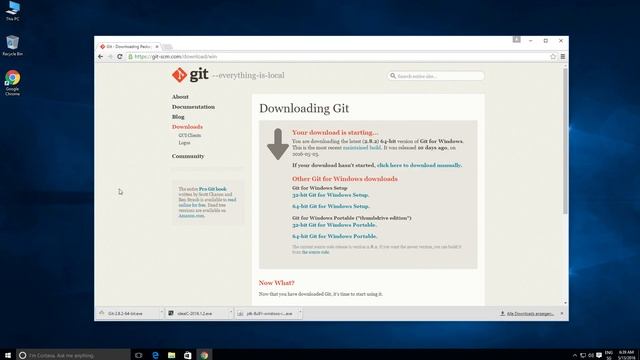This screenshot has height=360, width=640.
Task: Open Documentation in the sidebar
Action: [193, 107]
